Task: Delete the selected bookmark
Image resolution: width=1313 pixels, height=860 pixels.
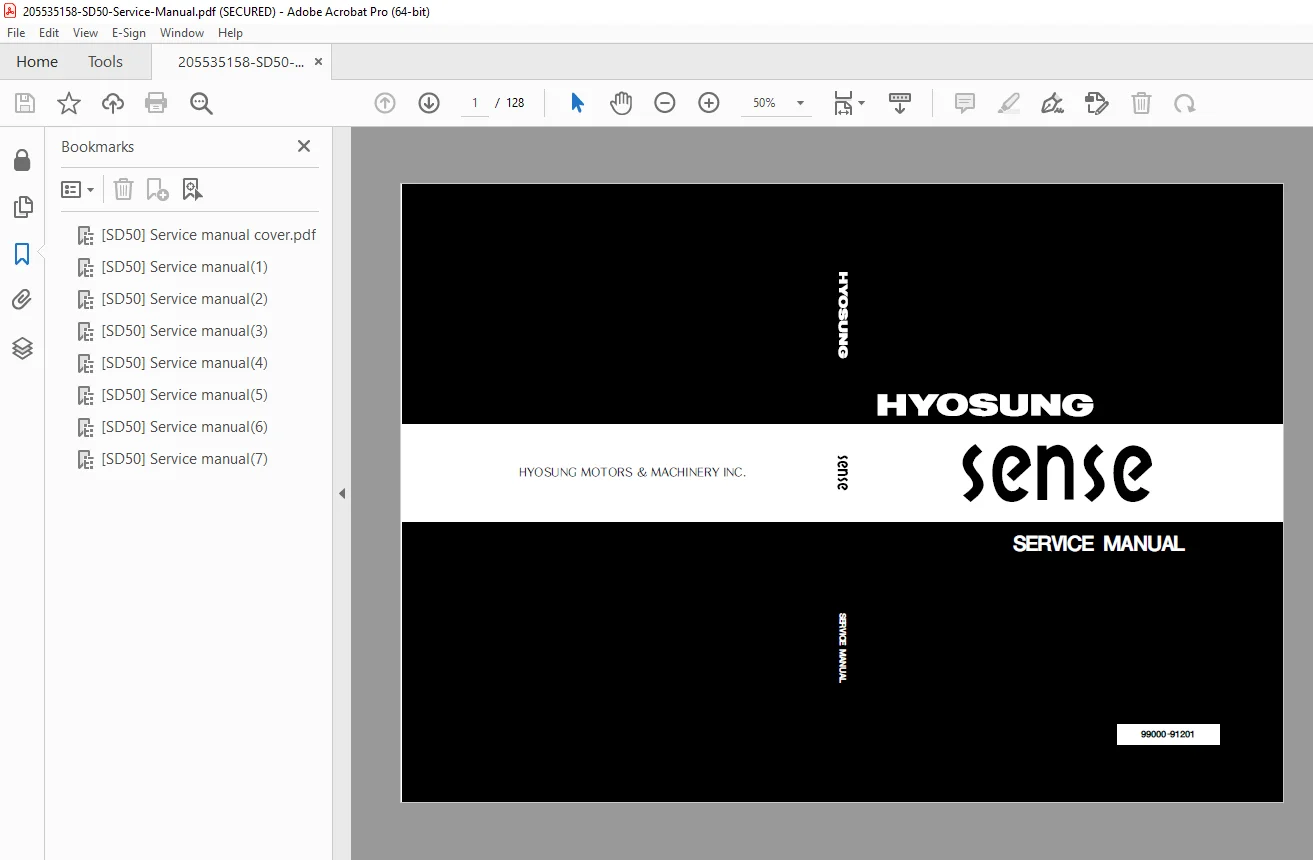Action: [x=123, y=189]
